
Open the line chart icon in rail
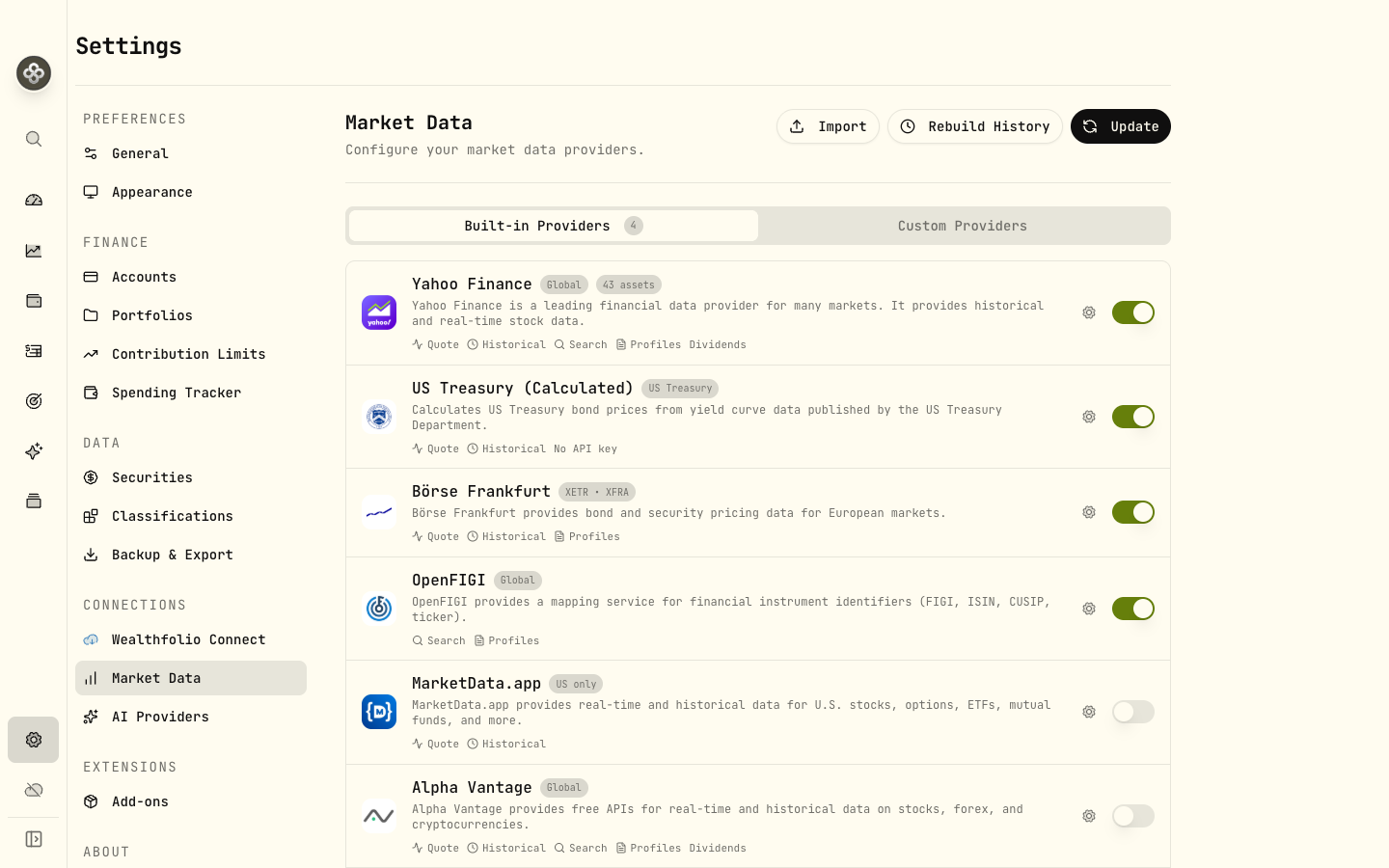tap(34, 251)
